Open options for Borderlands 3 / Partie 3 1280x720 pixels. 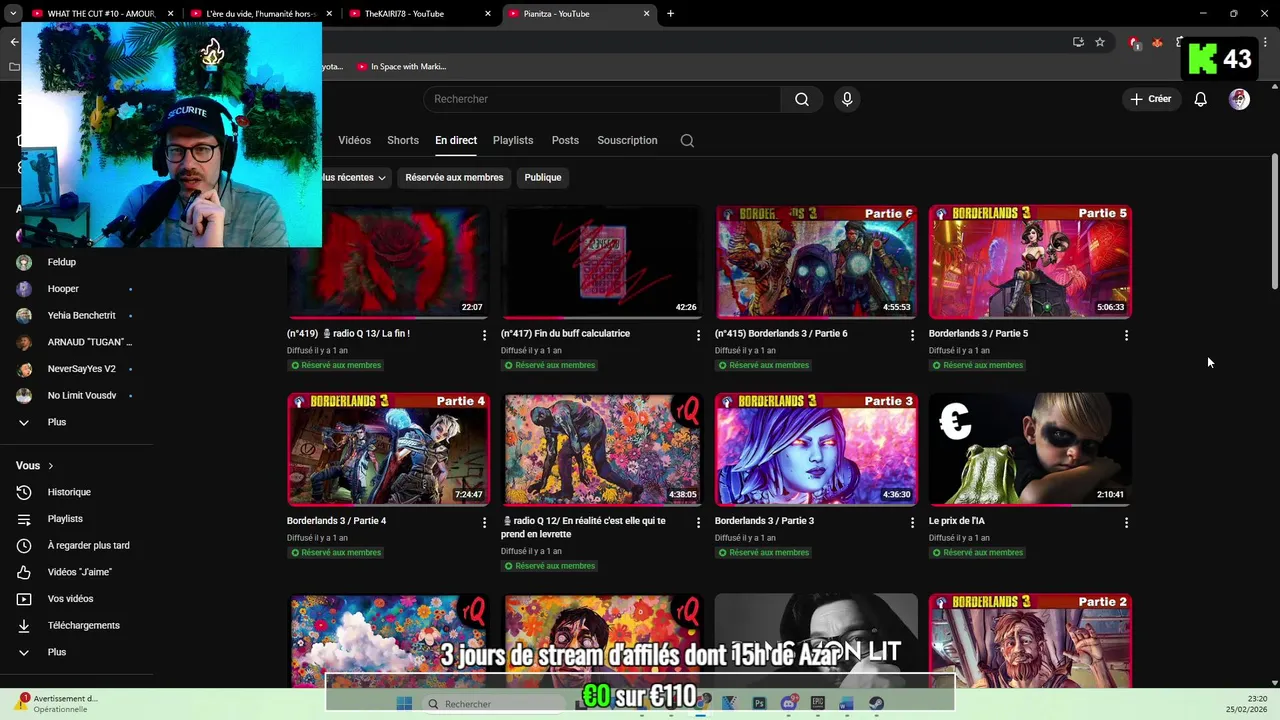912,522
